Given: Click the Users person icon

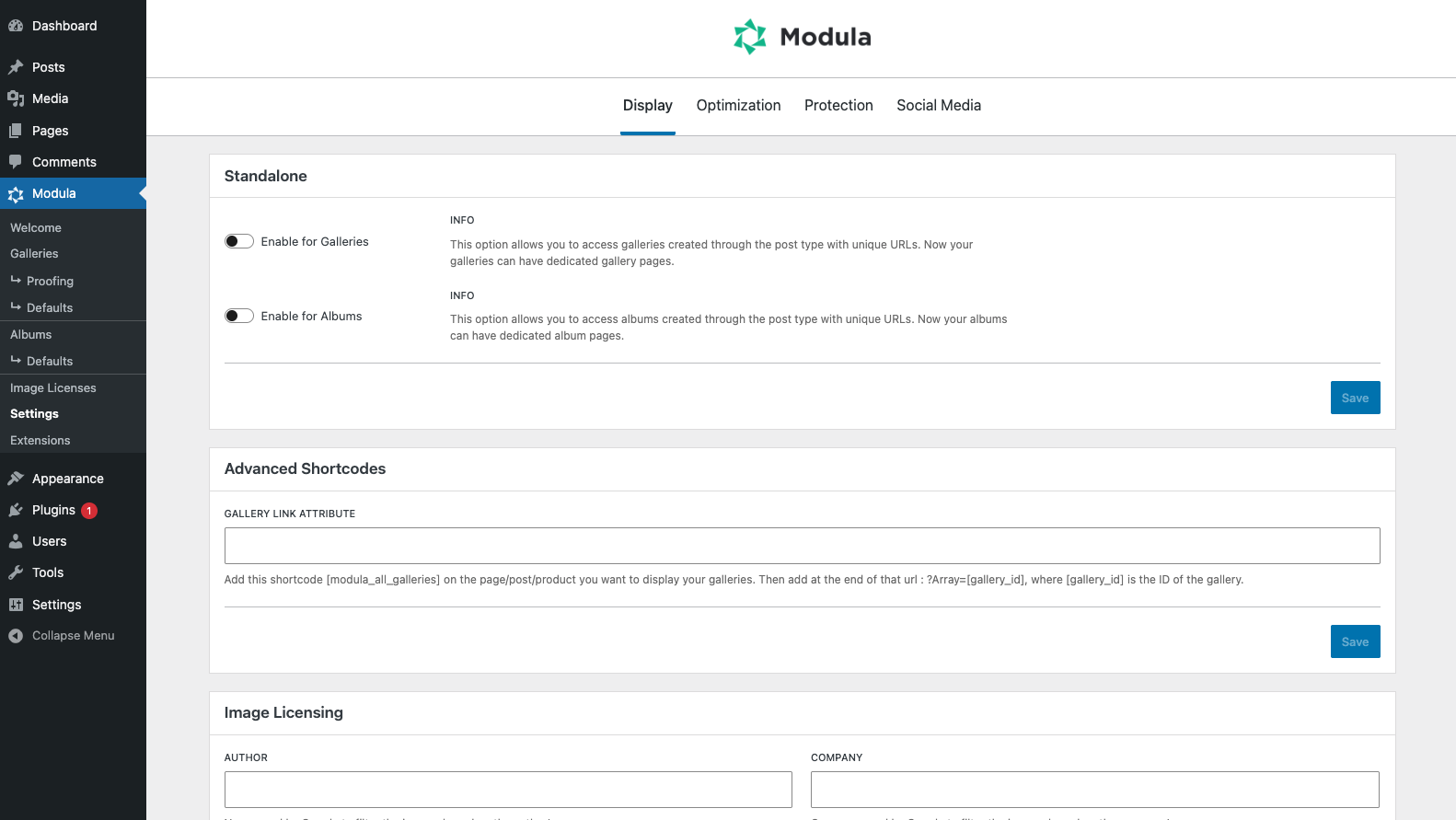Looking at the screenshot, I should 16,541.
